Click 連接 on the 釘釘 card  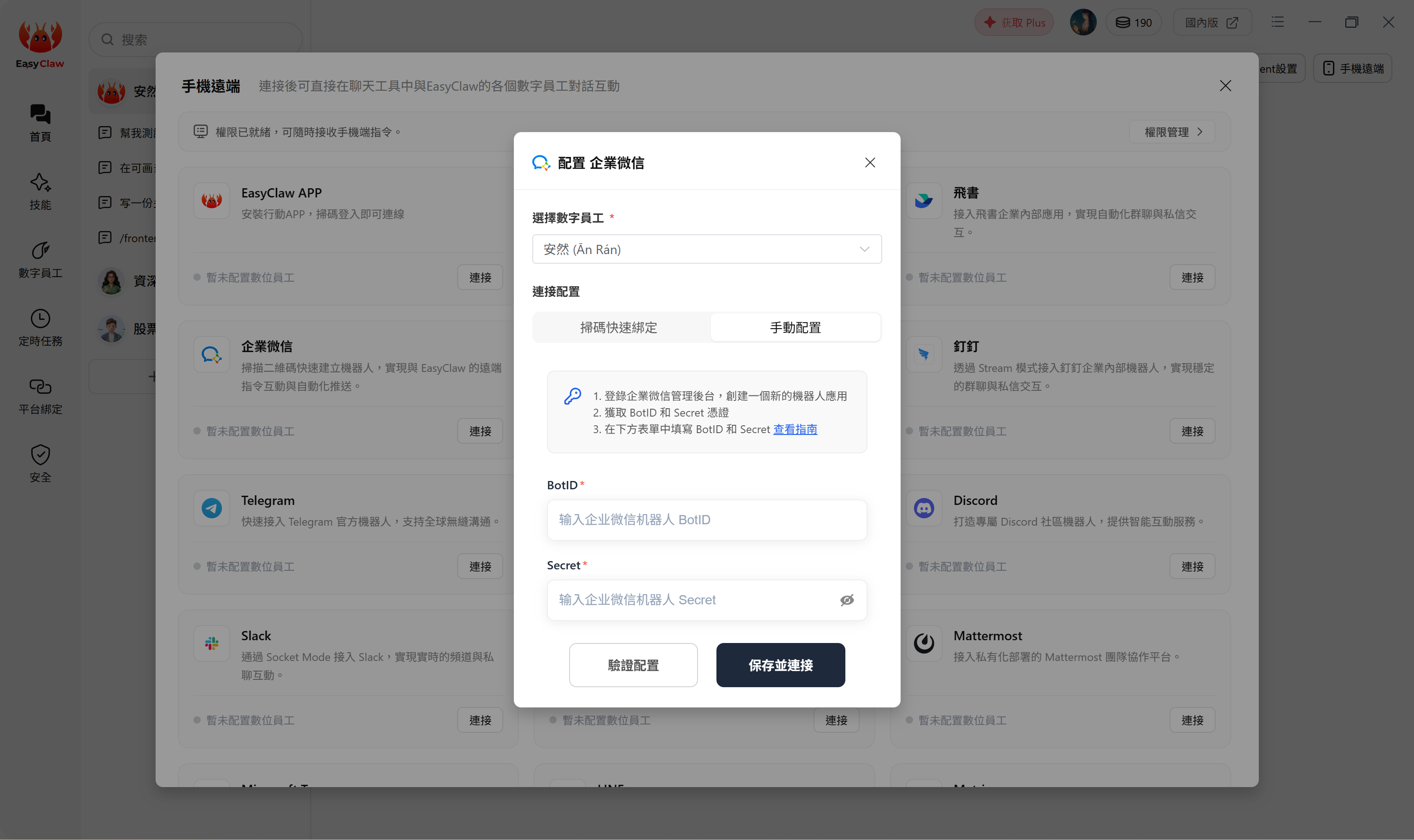click(1192, 431)
